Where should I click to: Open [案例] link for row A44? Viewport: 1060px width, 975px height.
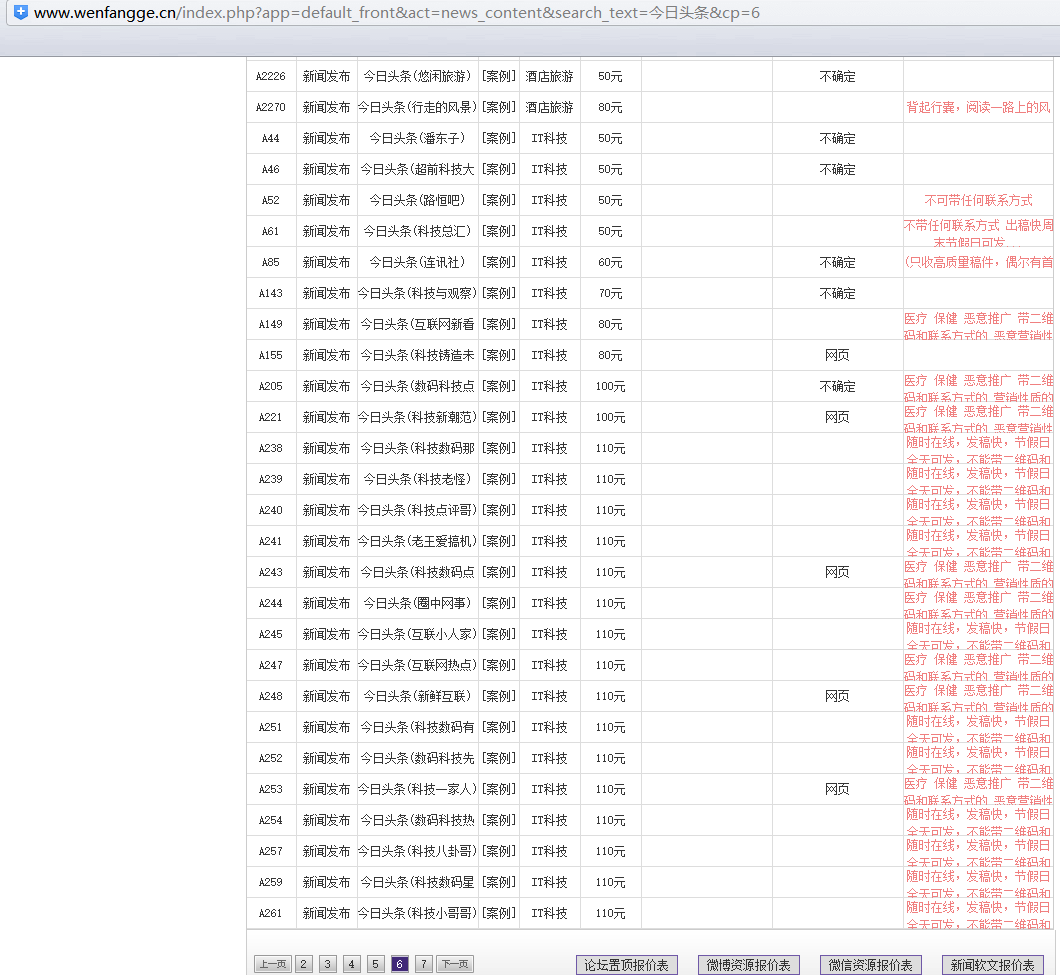coord(498,139)
